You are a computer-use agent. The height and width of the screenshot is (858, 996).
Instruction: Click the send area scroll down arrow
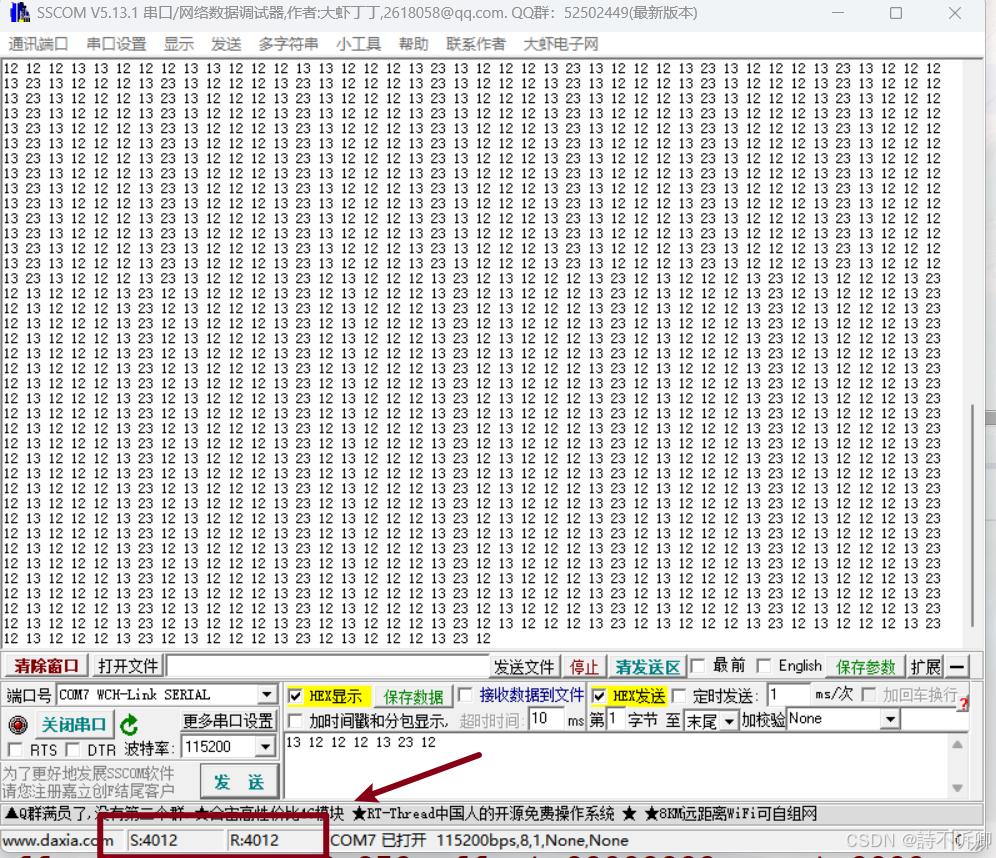(957, 788)
